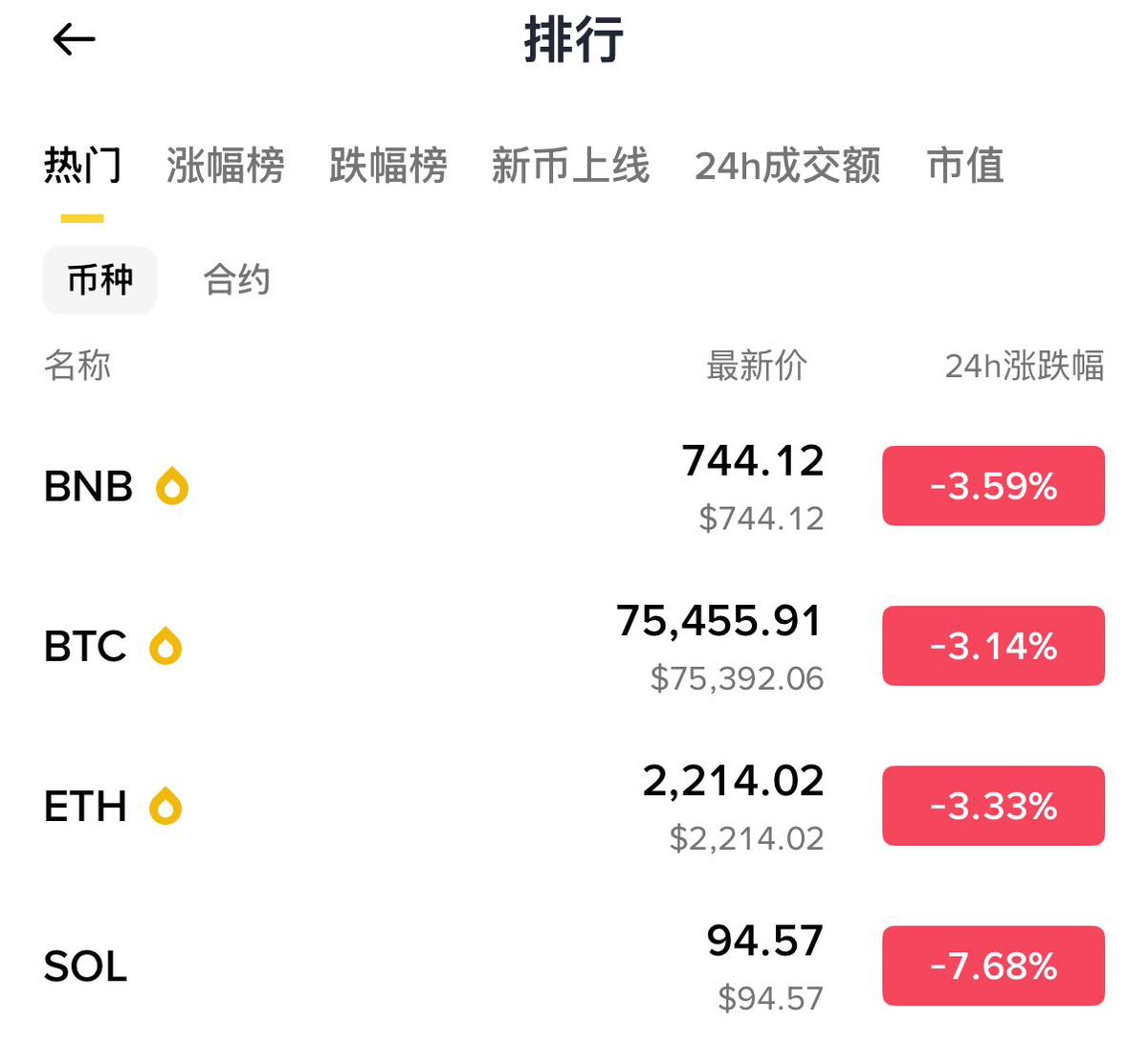1148x1042 pixels.
Task: Switch to the 市值 tab
Action: click(x=965, y=166)
